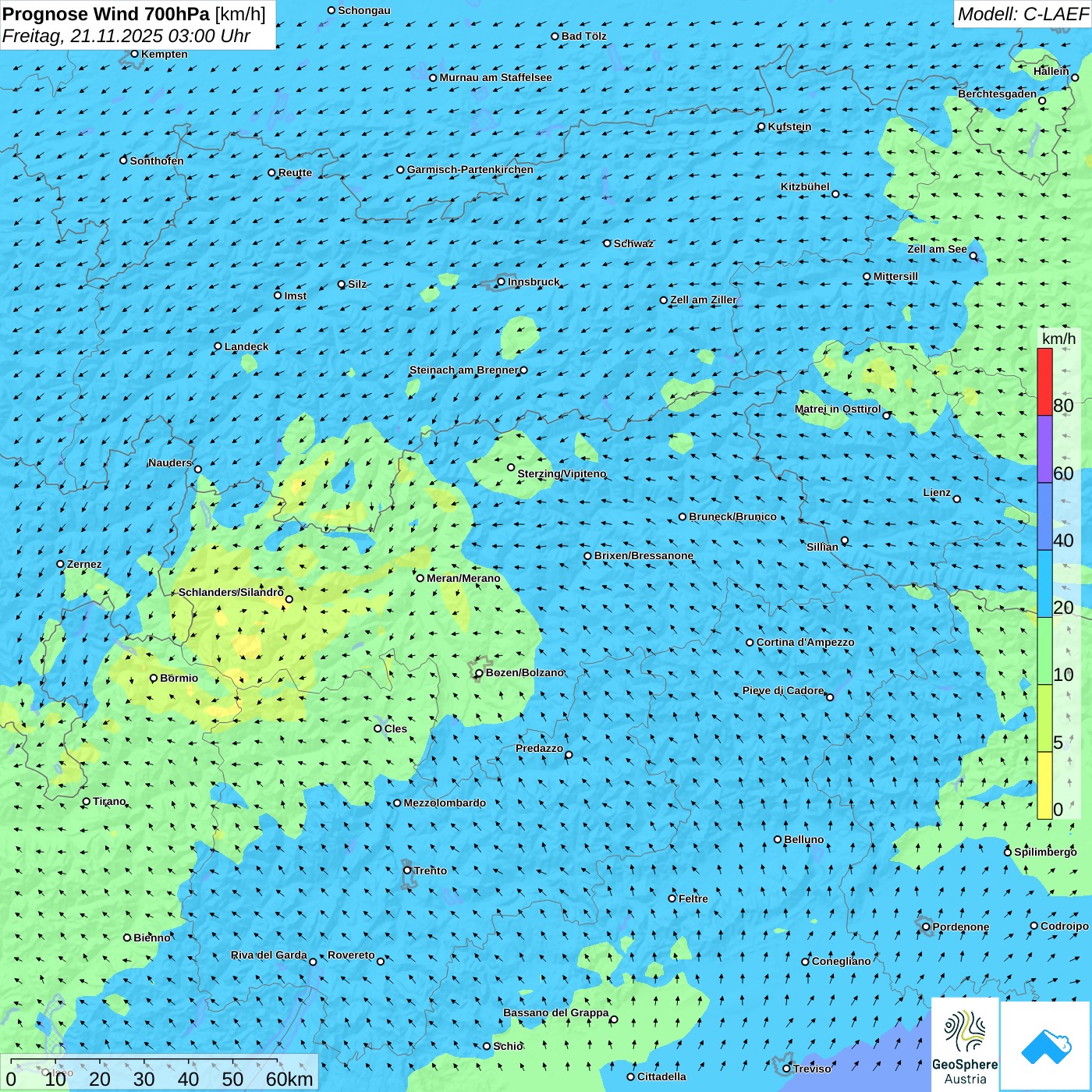Screen dimensions: 1092x1092
Task: Click the 'Codroipo' label
Action: point(1065,926)
